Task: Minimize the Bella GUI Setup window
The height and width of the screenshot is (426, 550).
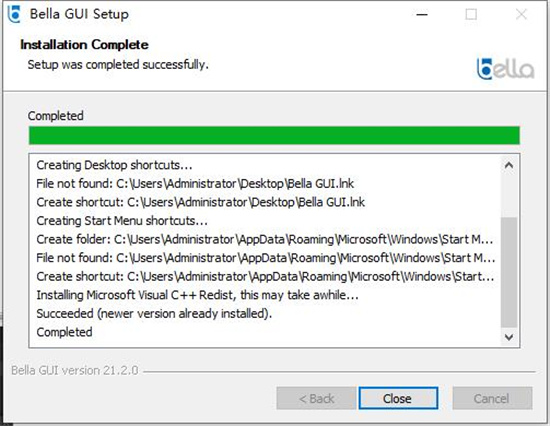Action: tap(422, 14)
